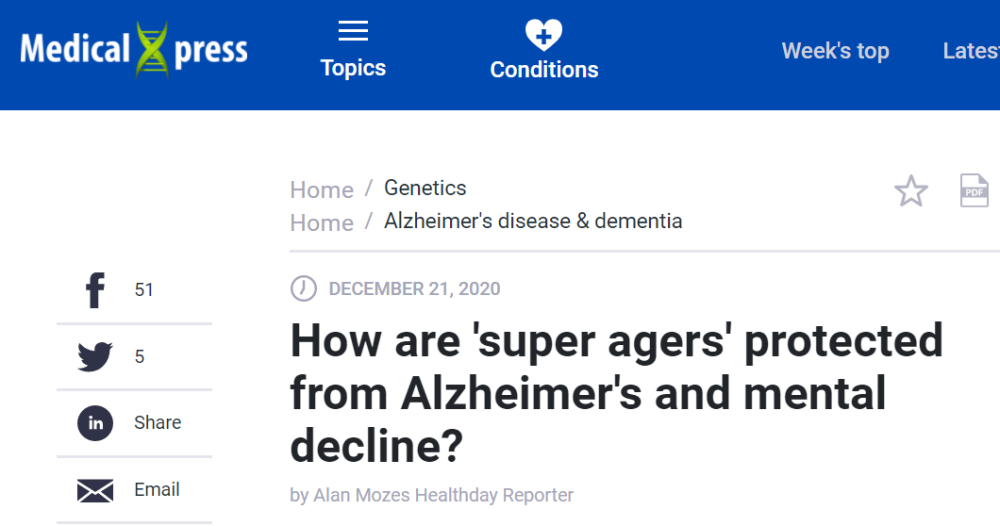
Task: Click the Conditions heart icon
Action: [x=544, y=34]
